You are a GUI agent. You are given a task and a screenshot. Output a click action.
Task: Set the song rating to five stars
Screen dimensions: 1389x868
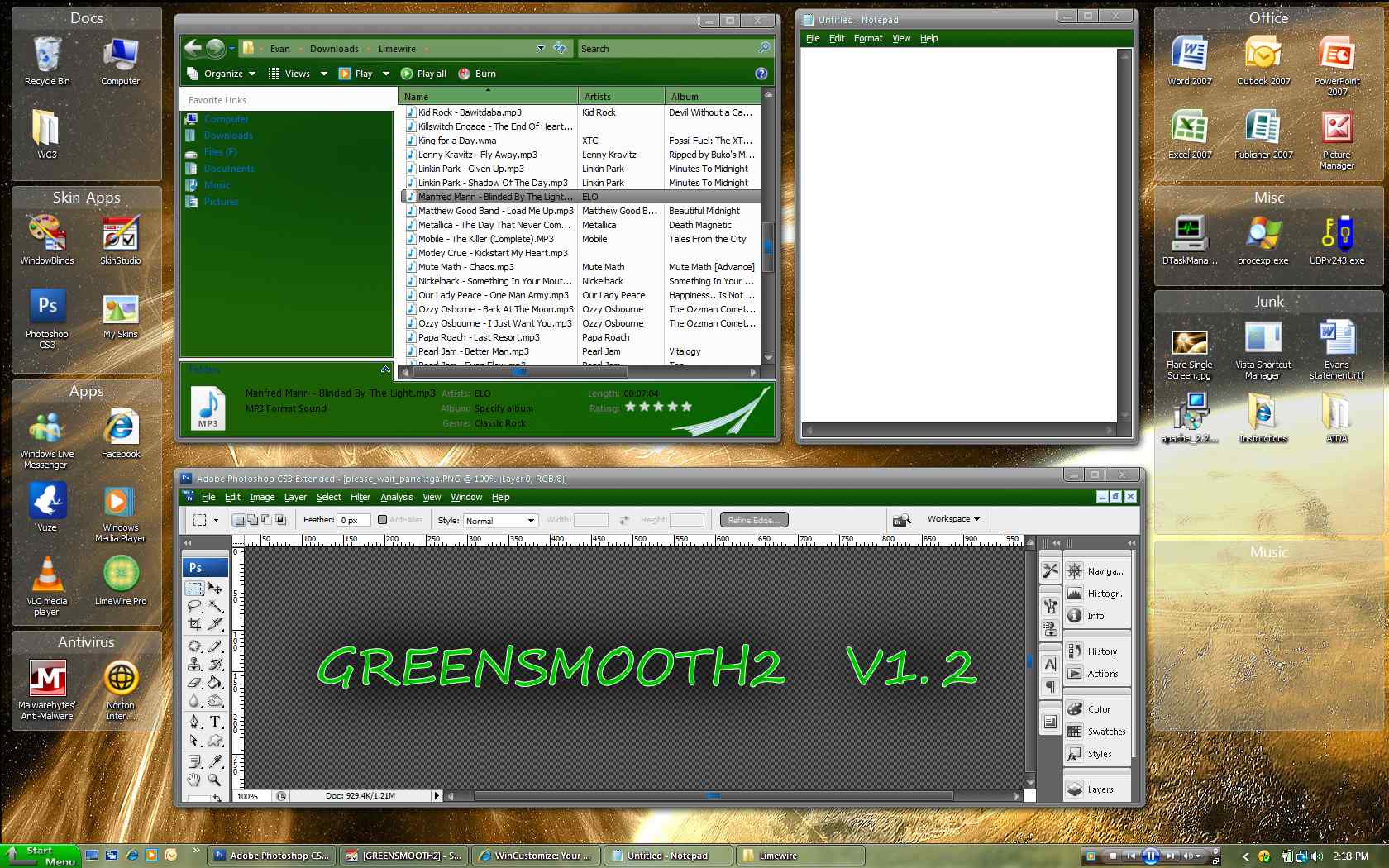click(686, 407)
